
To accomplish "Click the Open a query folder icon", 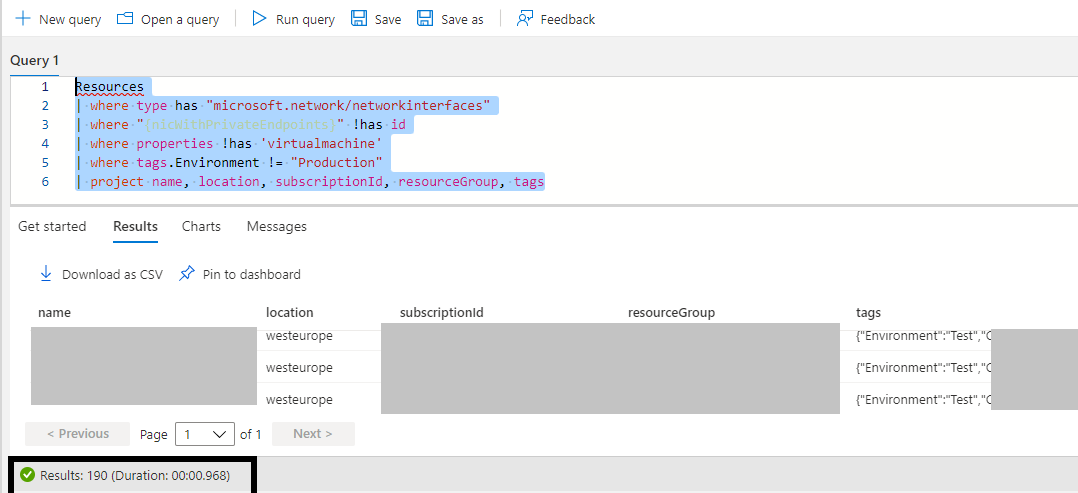I will (x=125, y=19).
